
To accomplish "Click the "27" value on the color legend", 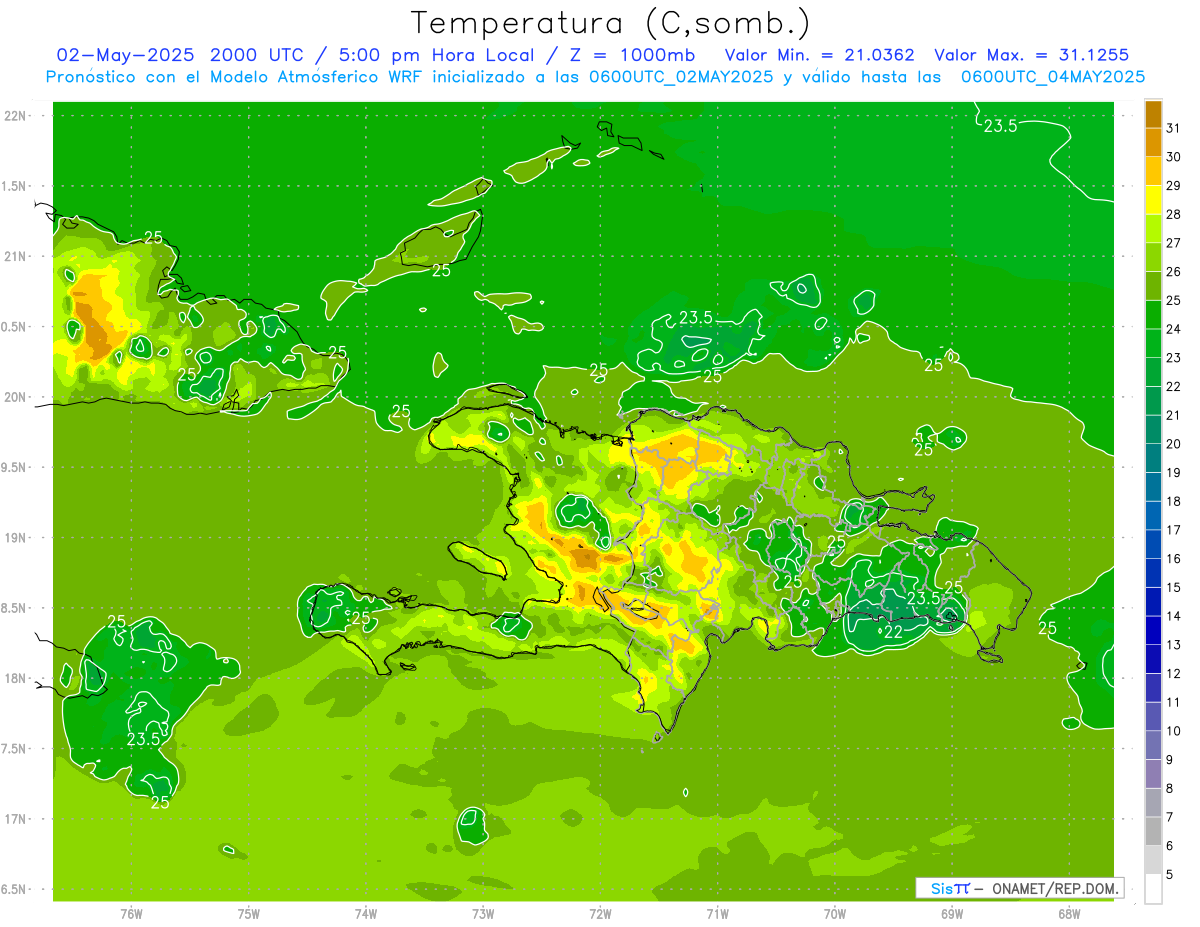I will pyautogui.click(x=1173, y=243).
